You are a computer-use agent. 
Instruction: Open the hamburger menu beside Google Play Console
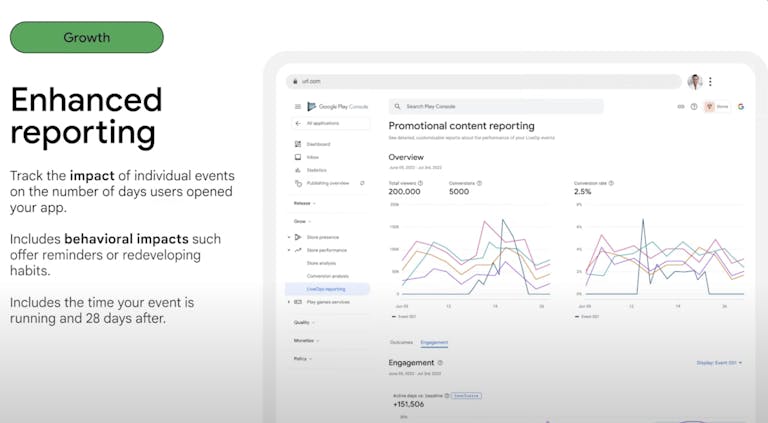pyautogui.click(x=297, y=106)
